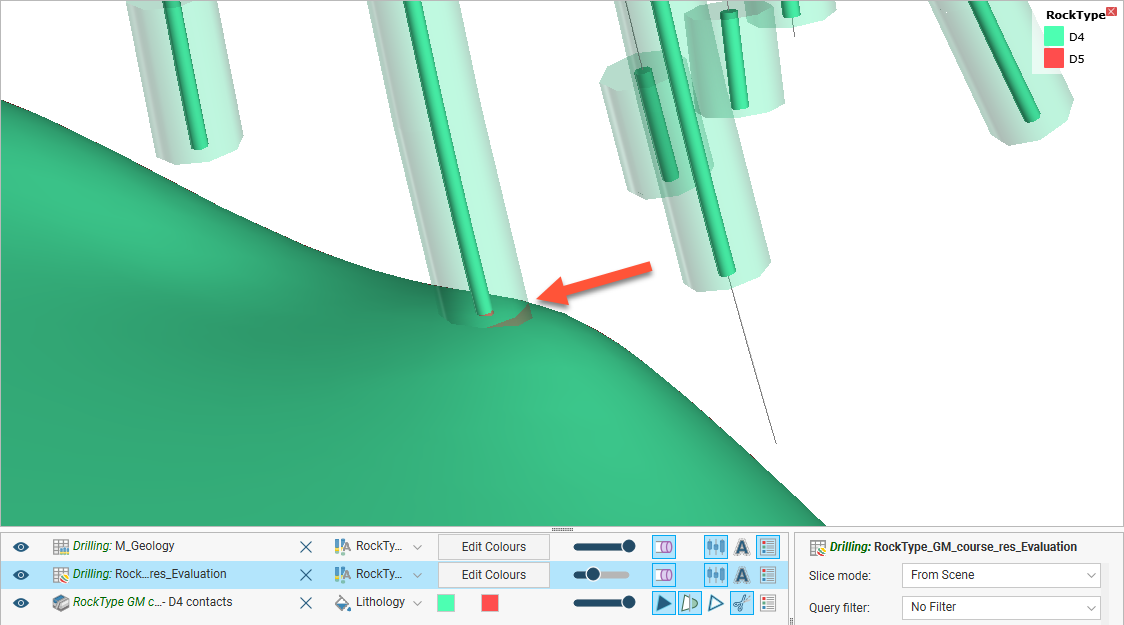The width and height of the screenshot is (1124, 625).
Task: Toggle visibility of Rock...res_Evaluation drilling layer
Action: pos(21,575)
